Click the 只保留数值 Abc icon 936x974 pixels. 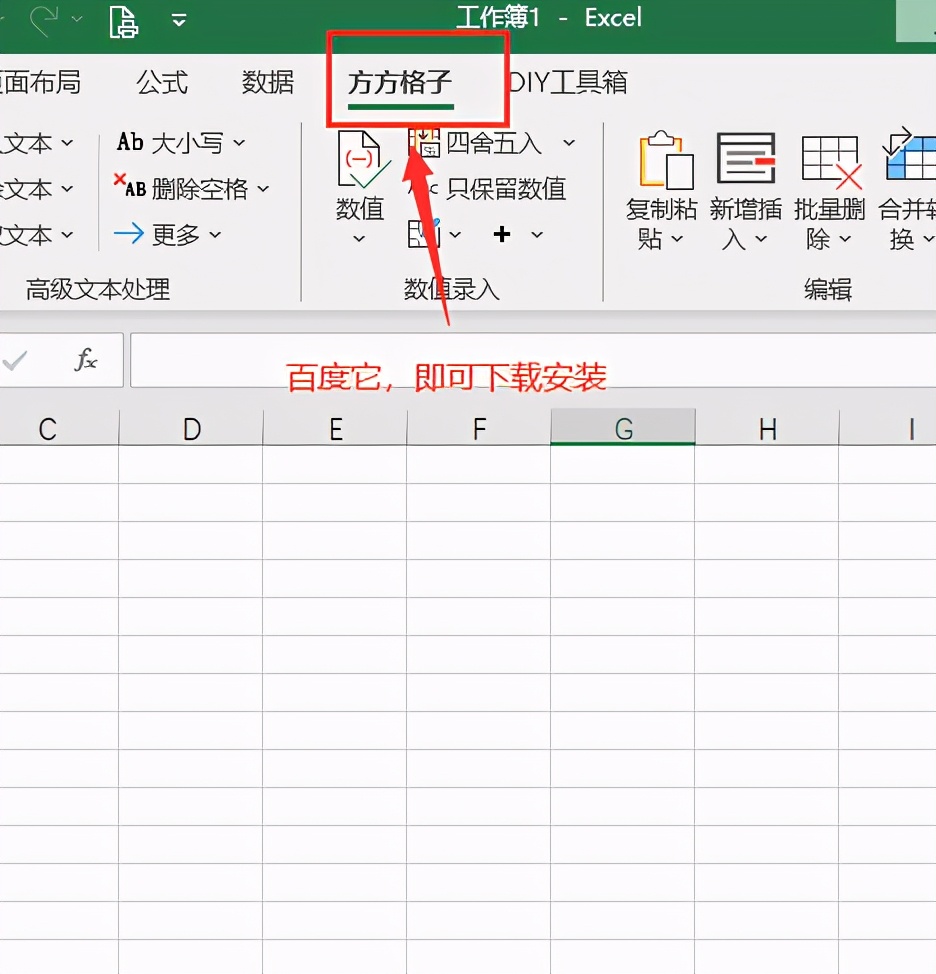coord(425,189)
